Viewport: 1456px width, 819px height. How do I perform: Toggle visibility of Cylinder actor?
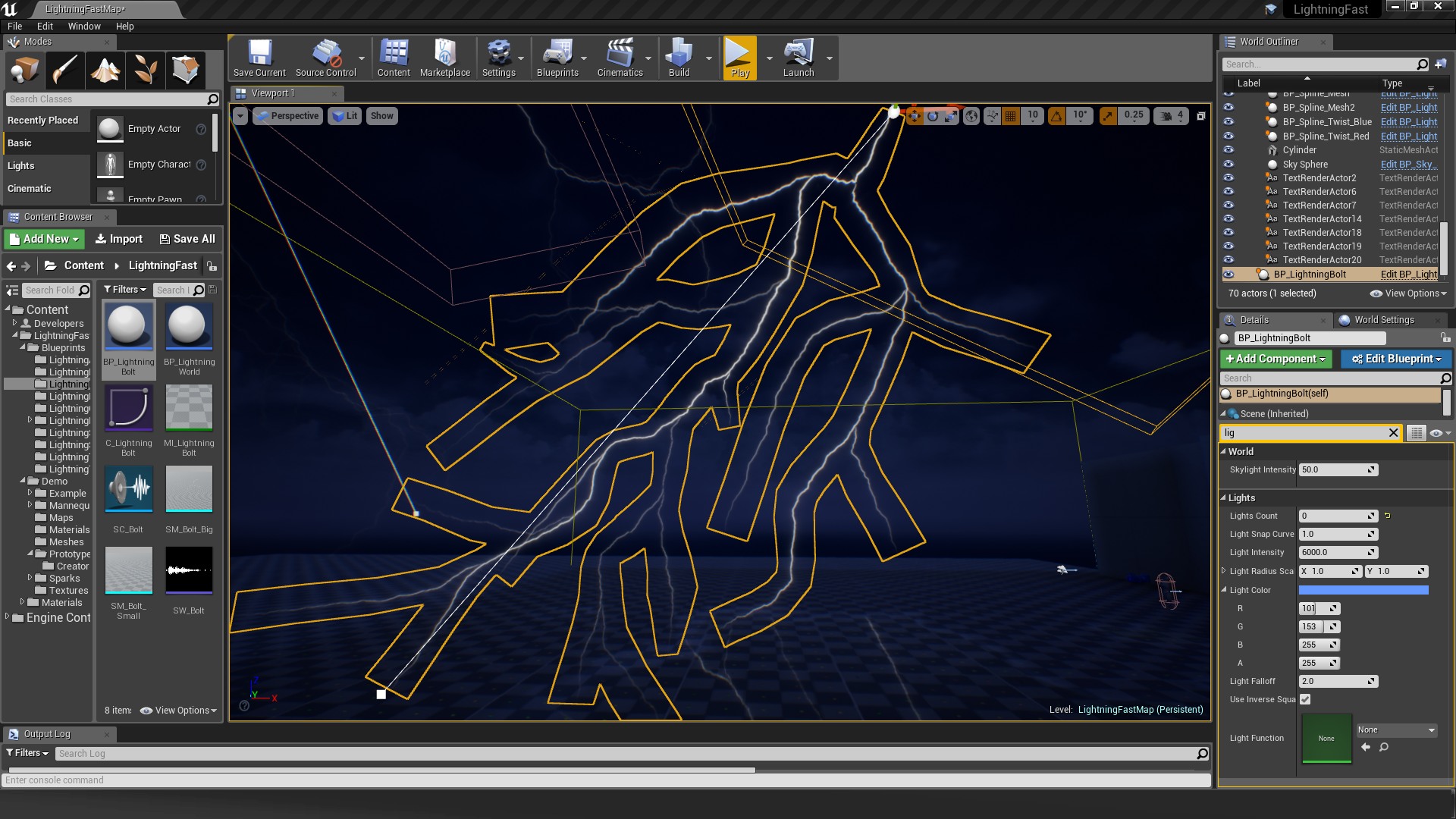click(x=1228, y=150)
